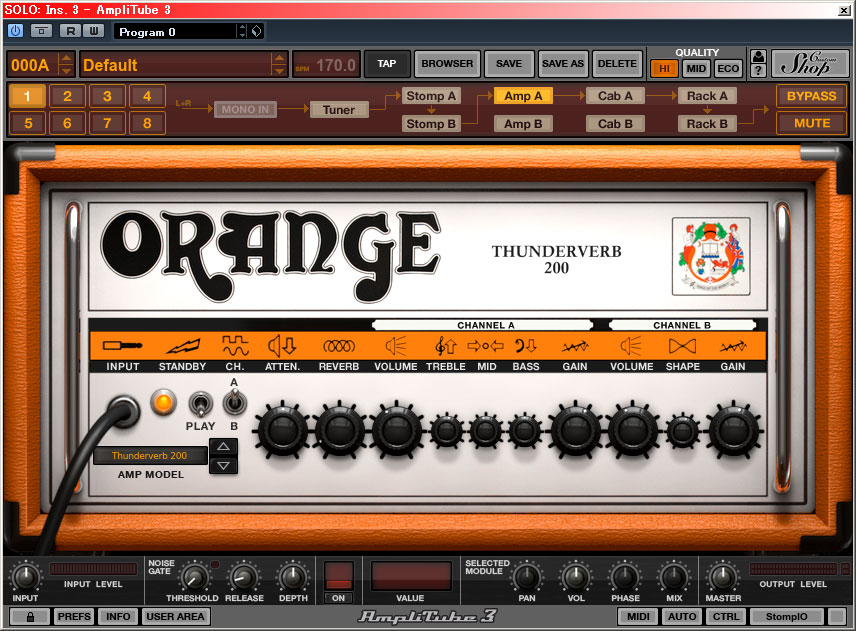Viewport: 856px width, 631px height.
Task: Toggle the noise gate ON button
Action: pos(338,598)
